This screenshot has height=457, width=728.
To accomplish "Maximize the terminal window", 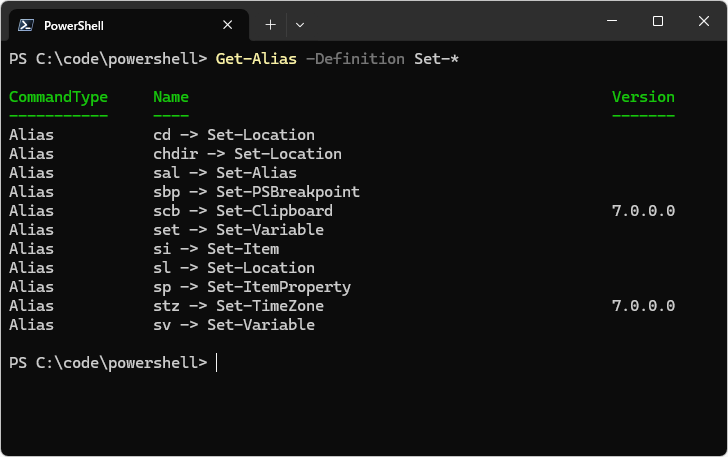I will [657, 21].
